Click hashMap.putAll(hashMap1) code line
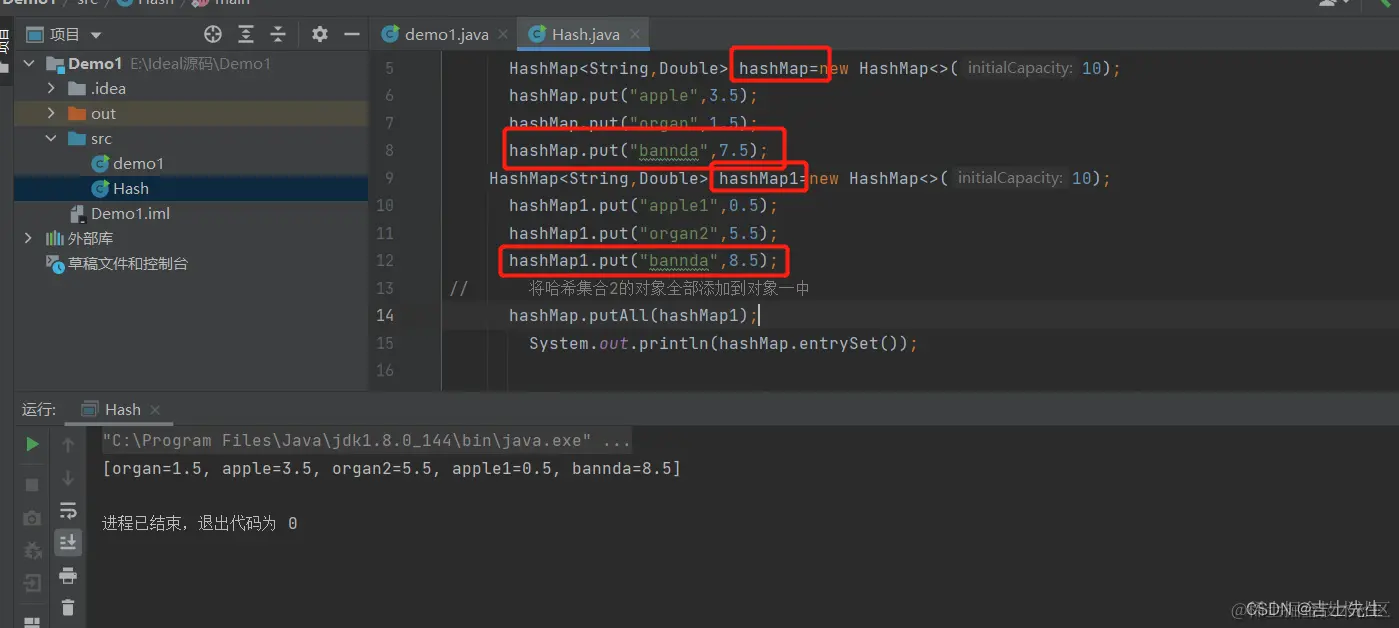1399x628 pixels. [x=634, y=316]
